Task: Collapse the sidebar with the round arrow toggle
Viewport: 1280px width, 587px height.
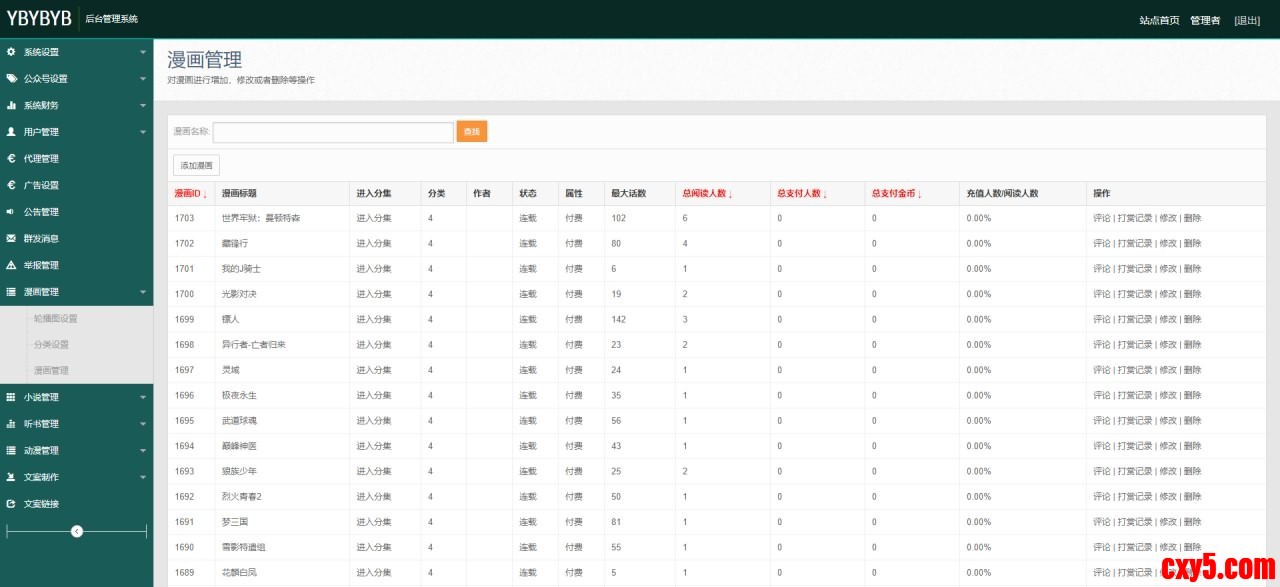Action: [x=77, y=531]
